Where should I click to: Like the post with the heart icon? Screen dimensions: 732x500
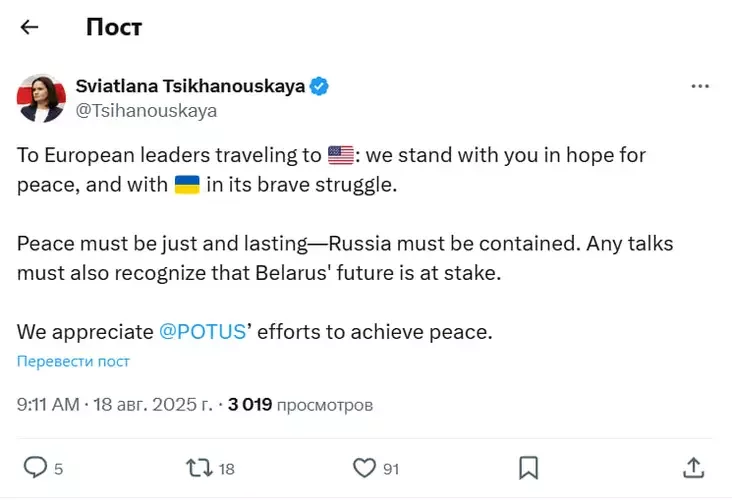(x=365, y=467)
